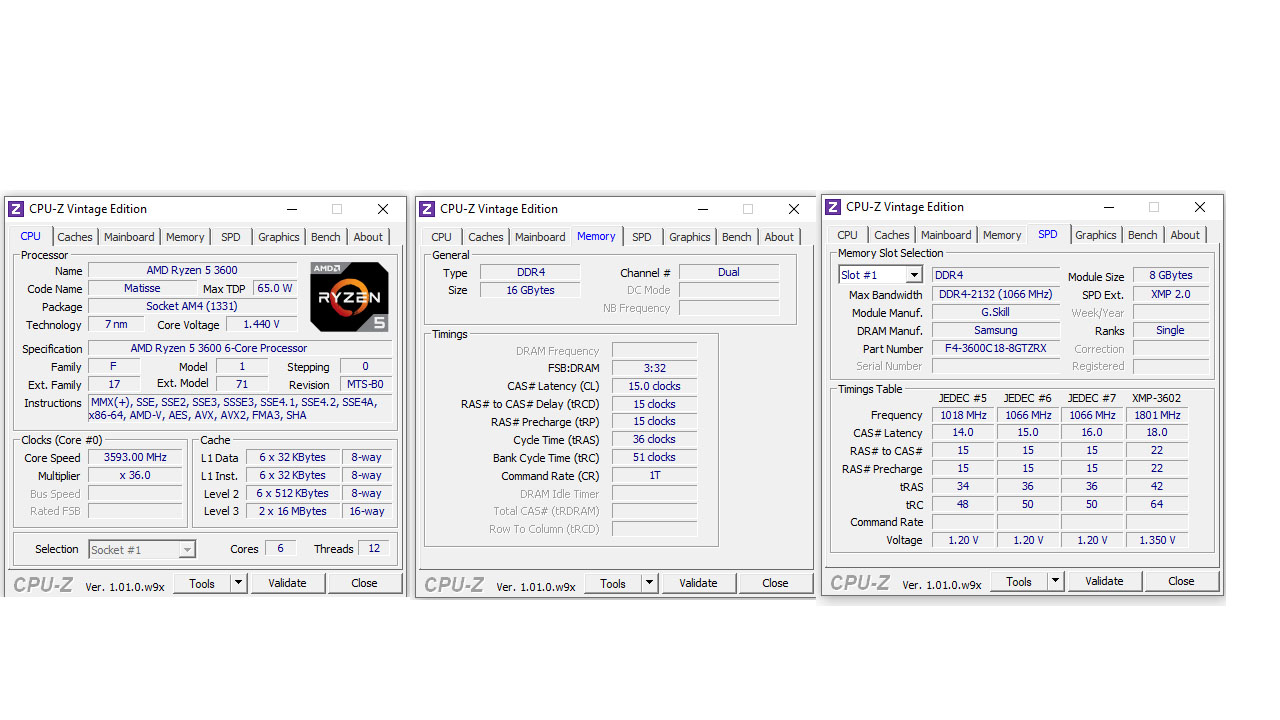Click the CPU-Z logo in the Memory window footer

[453, 583]
